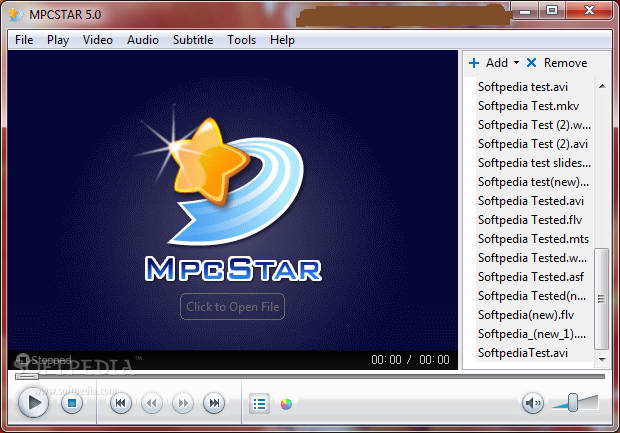Viewport: 620px width, 433px height.
Task: Expand the Add dropdown arrow
Action: coord(516,62)
